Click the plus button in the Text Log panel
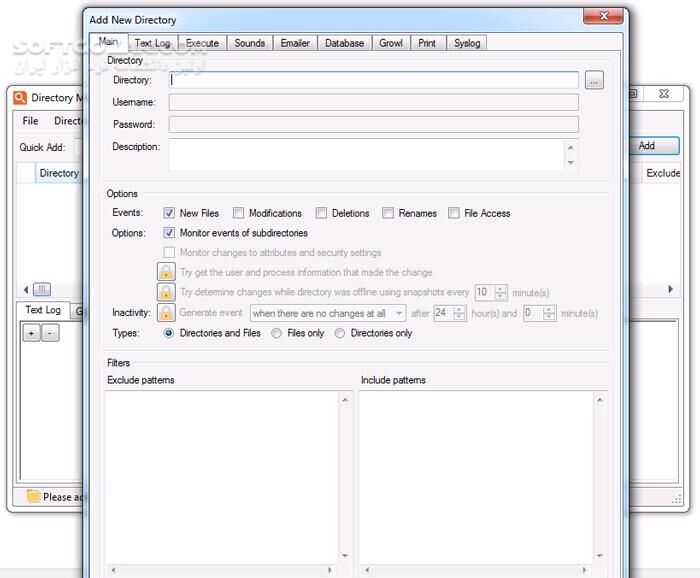This screenshot has height=578, width=700. coord(31,333)
